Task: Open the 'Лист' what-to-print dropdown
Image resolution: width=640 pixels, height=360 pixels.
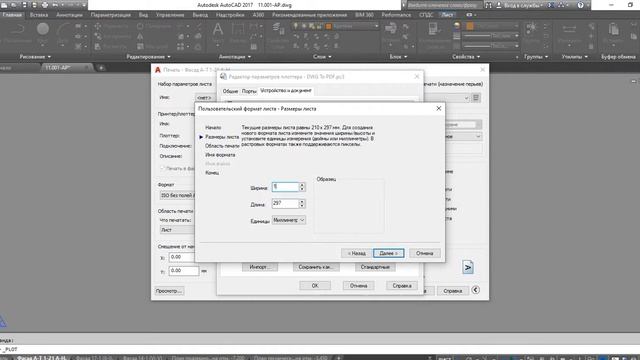Action: coord(177,230)
